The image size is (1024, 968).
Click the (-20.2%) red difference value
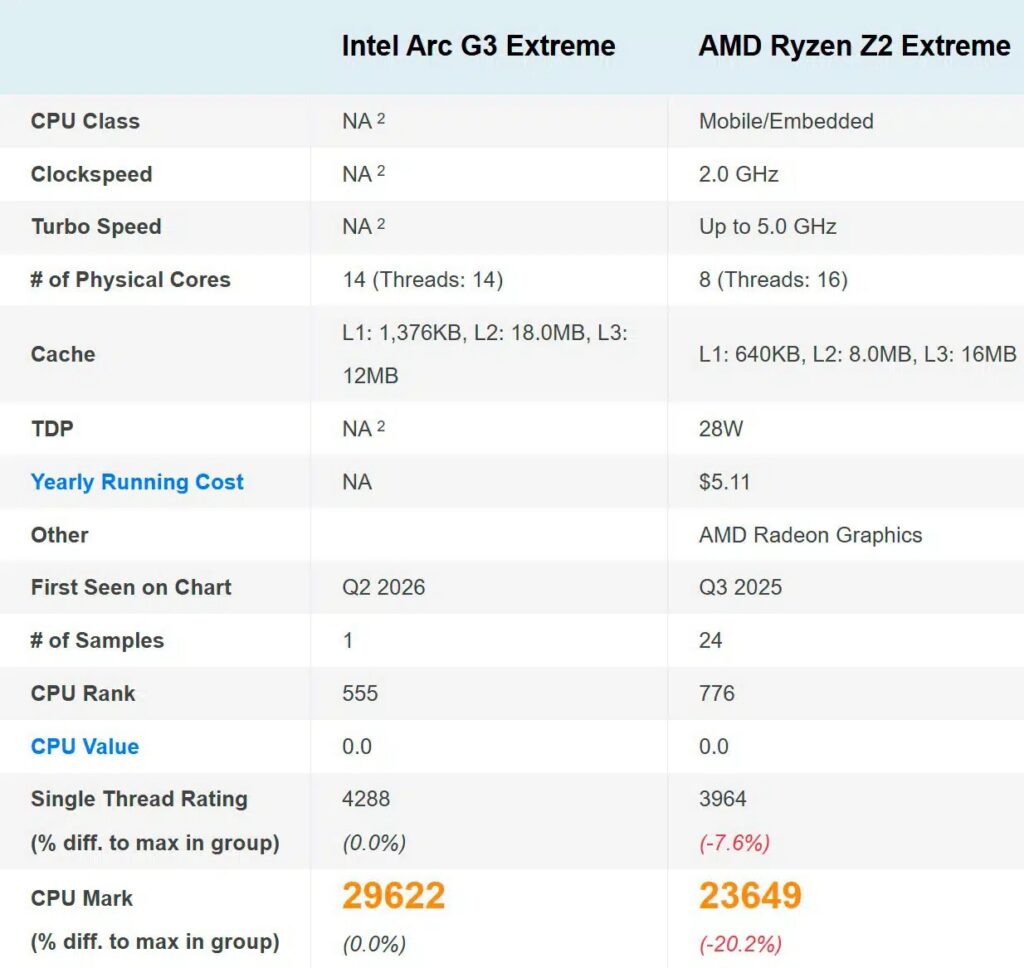(741, 944)
